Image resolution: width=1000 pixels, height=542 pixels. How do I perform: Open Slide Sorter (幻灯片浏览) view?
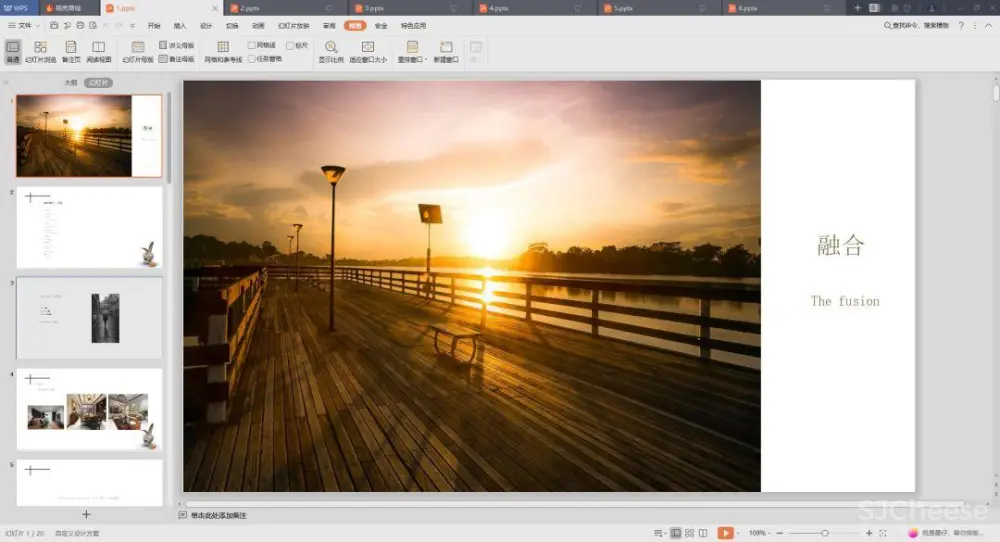[40, 52]
